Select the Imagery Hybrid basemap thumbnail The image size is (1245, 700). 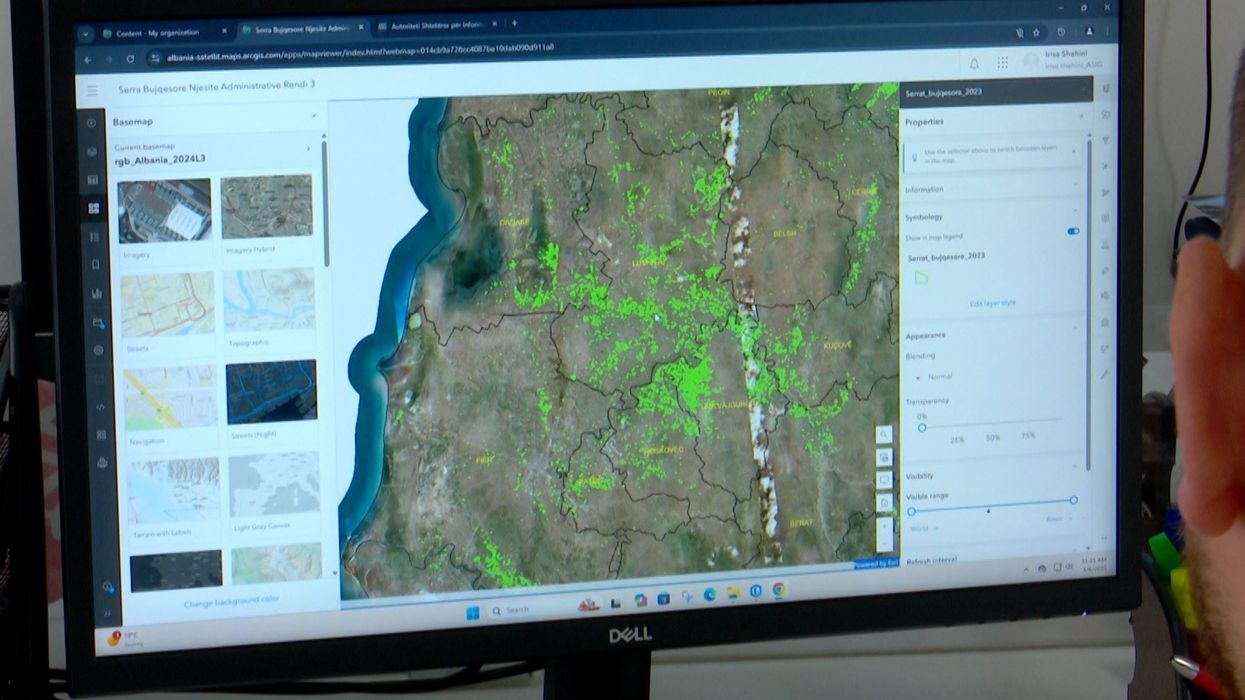coord(267,208)
